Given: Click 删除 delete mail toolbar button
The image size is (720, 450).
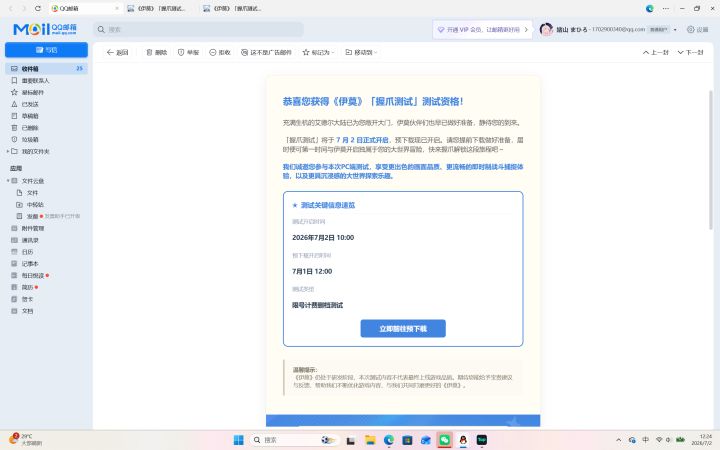Looking at the screenshot, I should tap(156, 52).
